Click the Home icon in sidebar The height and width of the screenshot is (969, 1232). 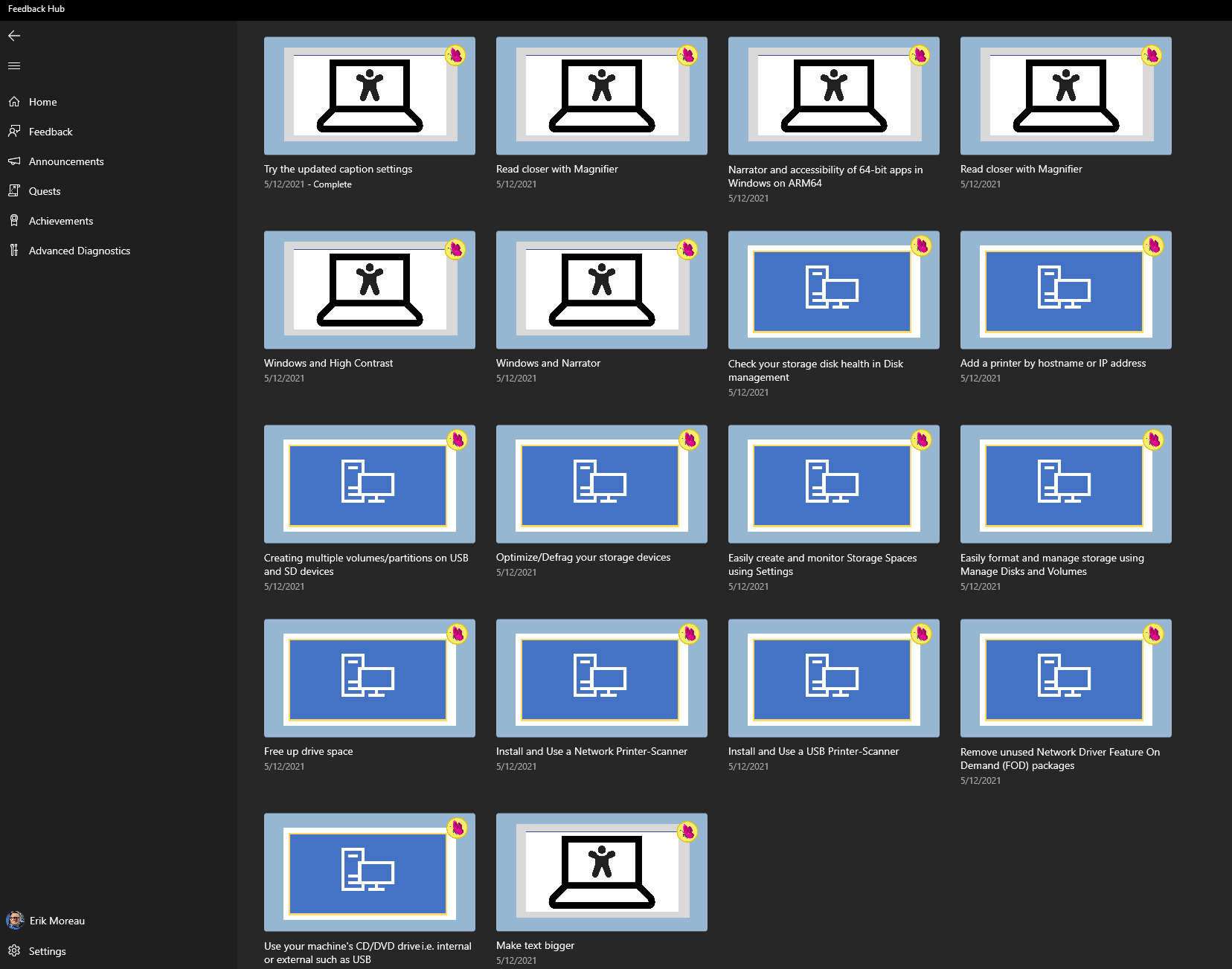[x=14, y=102]
